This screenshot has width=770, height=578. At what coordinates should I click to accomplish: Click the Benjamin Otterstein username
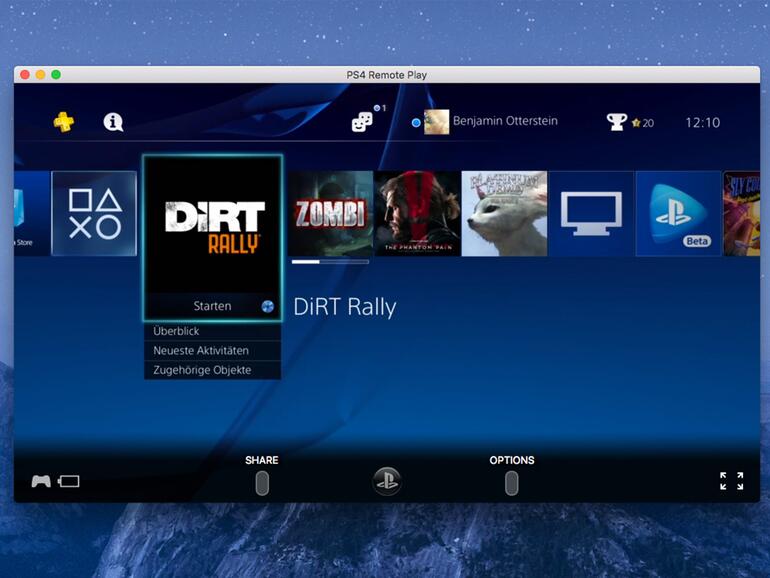(505, 121)
